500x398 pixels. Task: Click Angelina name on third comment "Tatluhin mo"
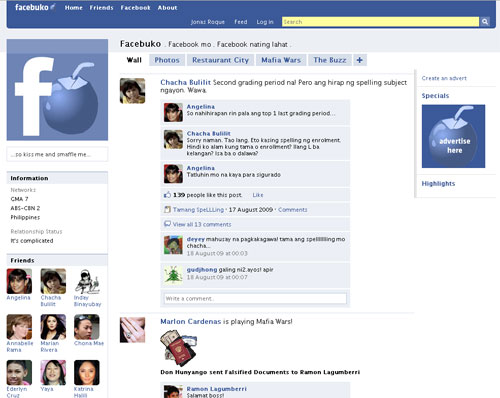[201, 168]
